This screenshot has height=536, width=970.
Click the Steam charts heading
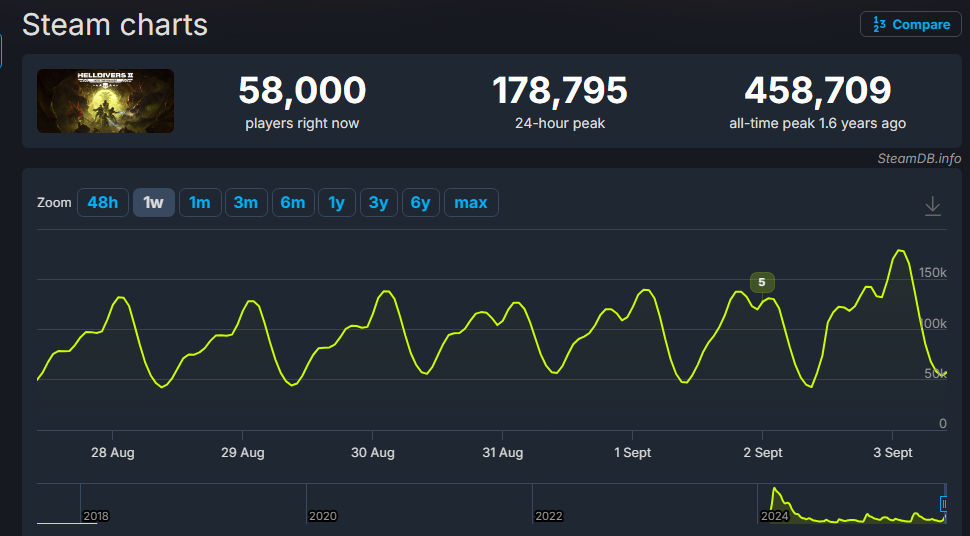click(x=115, y=25)
